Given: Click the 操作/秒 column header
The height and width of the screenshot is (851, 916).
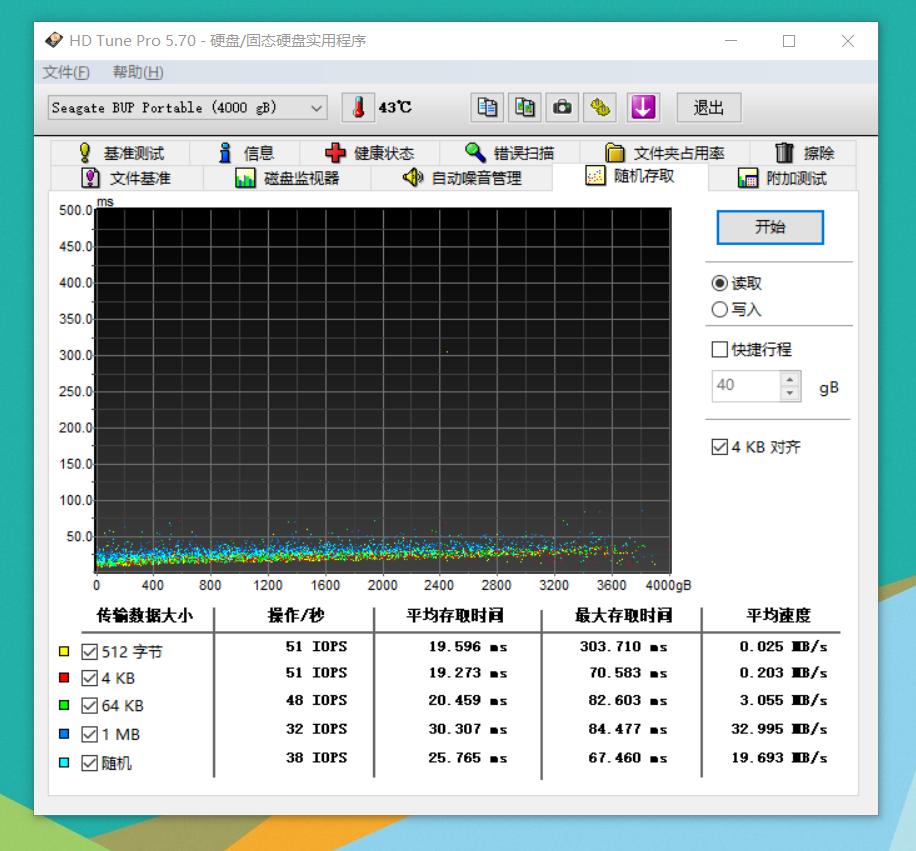Looking at the screenshot, I should (x=296, y=615).
